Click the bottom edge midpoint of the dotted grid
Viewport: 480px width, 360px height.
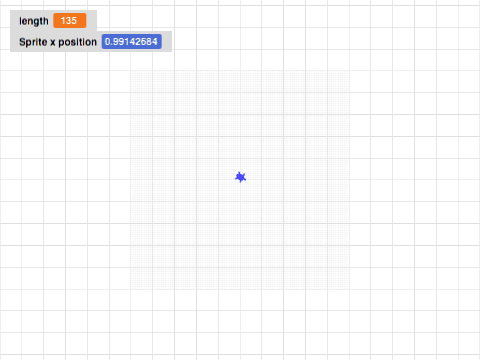[x=240, y=289]
